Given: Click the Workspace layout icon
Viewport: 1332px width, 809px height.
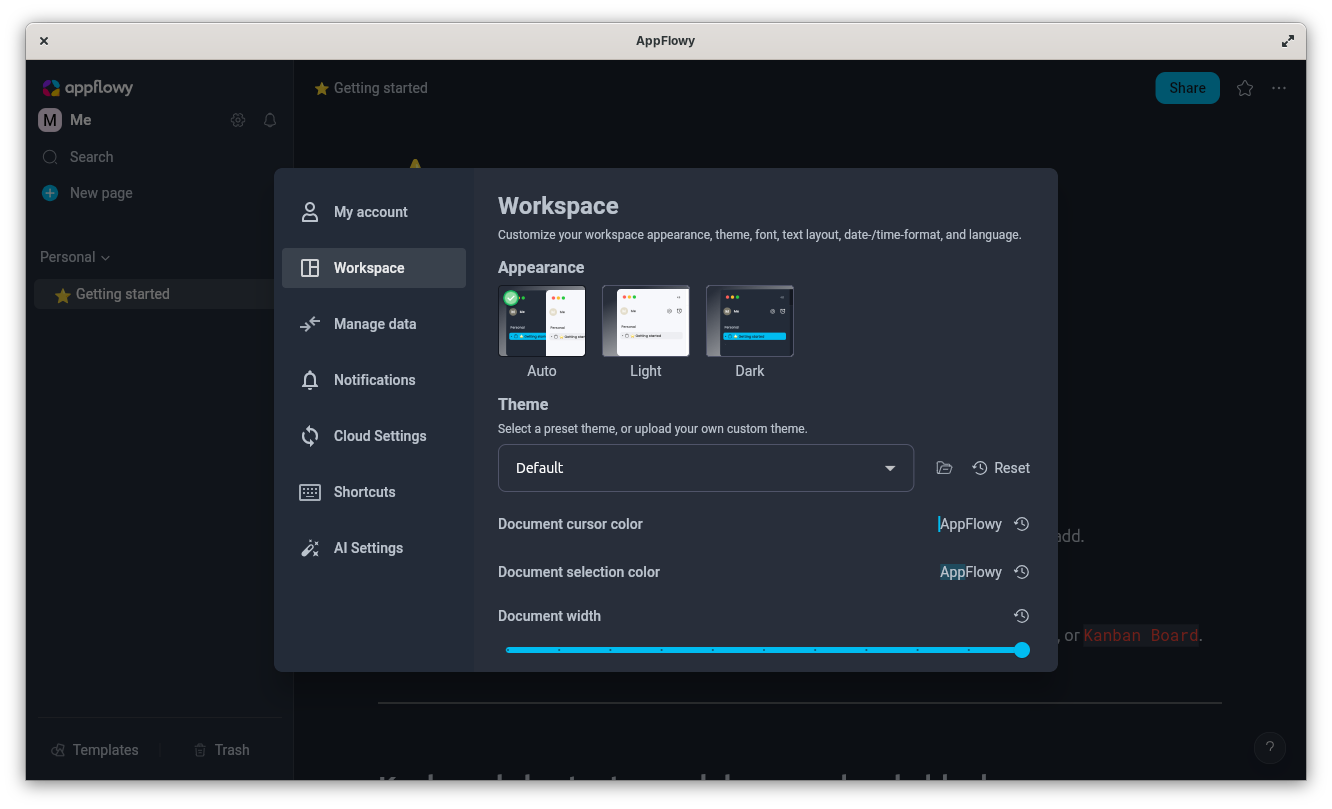Looking at the screenshot, I should 310,268.
